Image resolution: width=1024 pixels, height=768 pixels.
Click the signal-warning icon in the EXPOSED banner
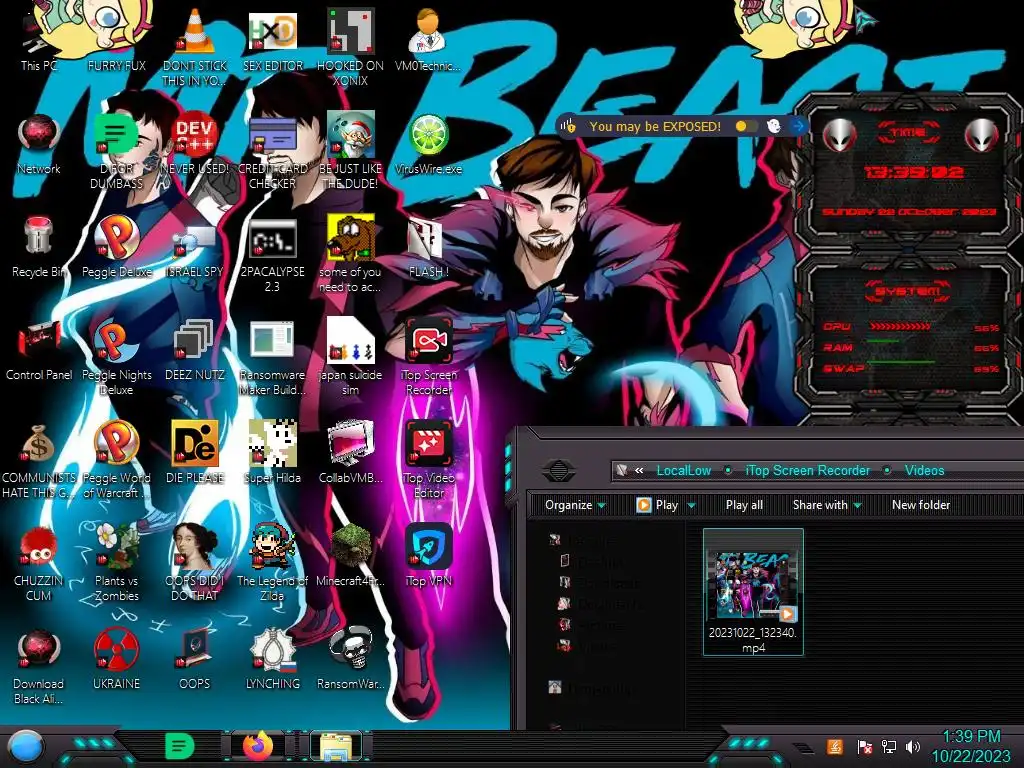coord(569,126)
